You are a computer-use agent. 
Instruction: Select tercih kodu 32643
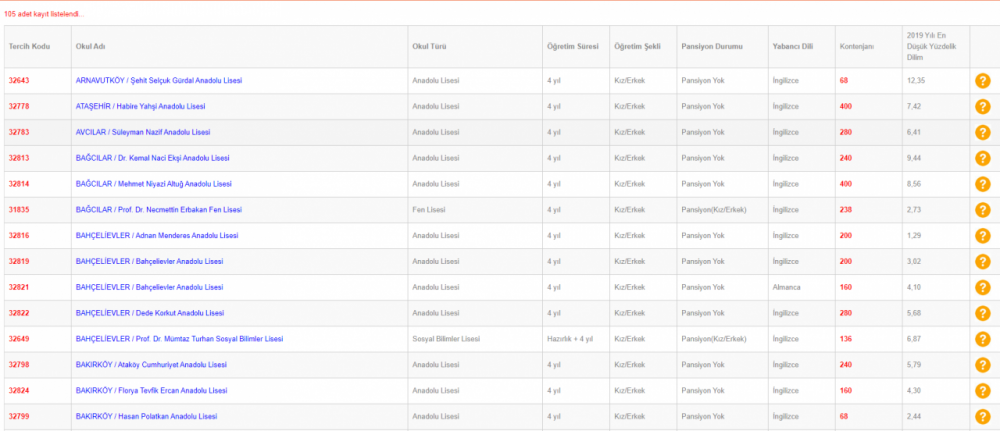(x=19, y=80)
